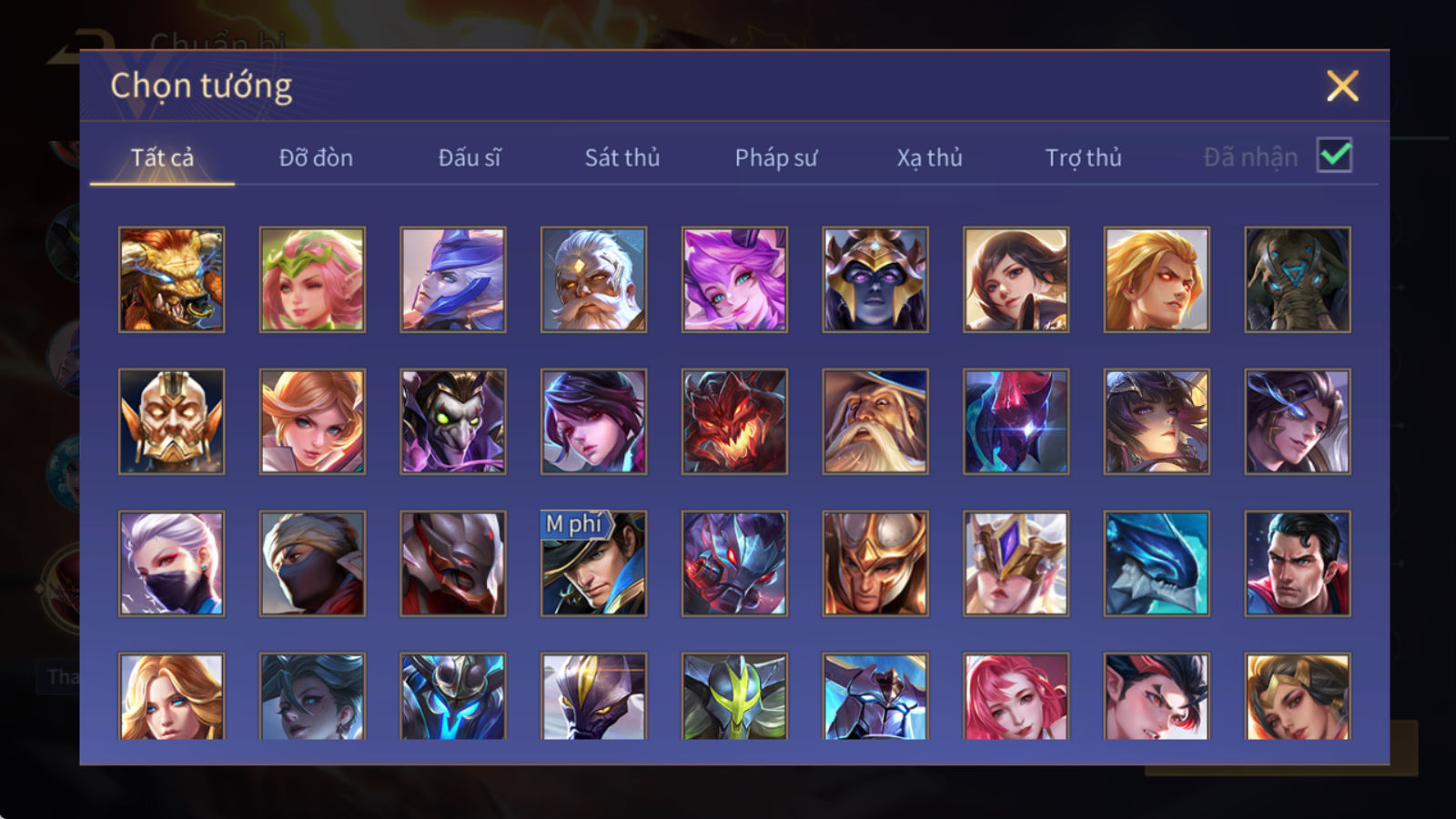
Task: Toggle the Đã nhận checkbox
Action: 1335,156
